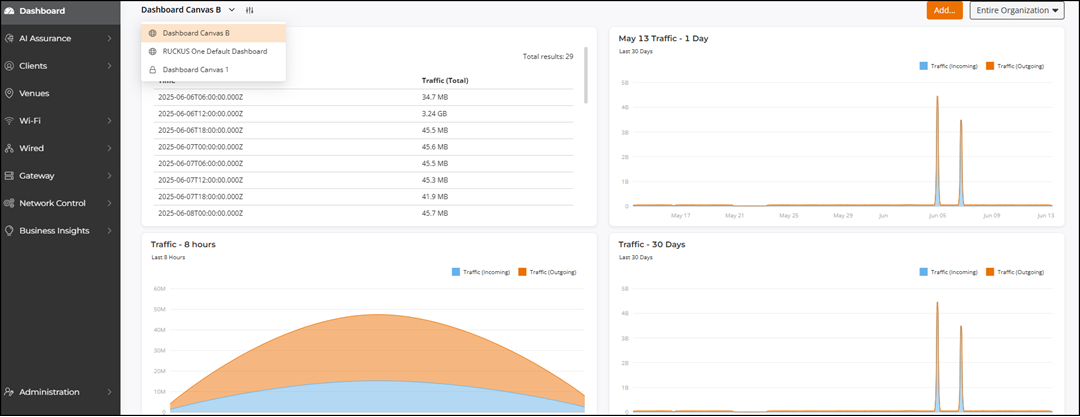Toggle Traffic (Outgoing) legend in May 13 Traffic chart
The image size is (1080, 417).
tap(1017, 66)
